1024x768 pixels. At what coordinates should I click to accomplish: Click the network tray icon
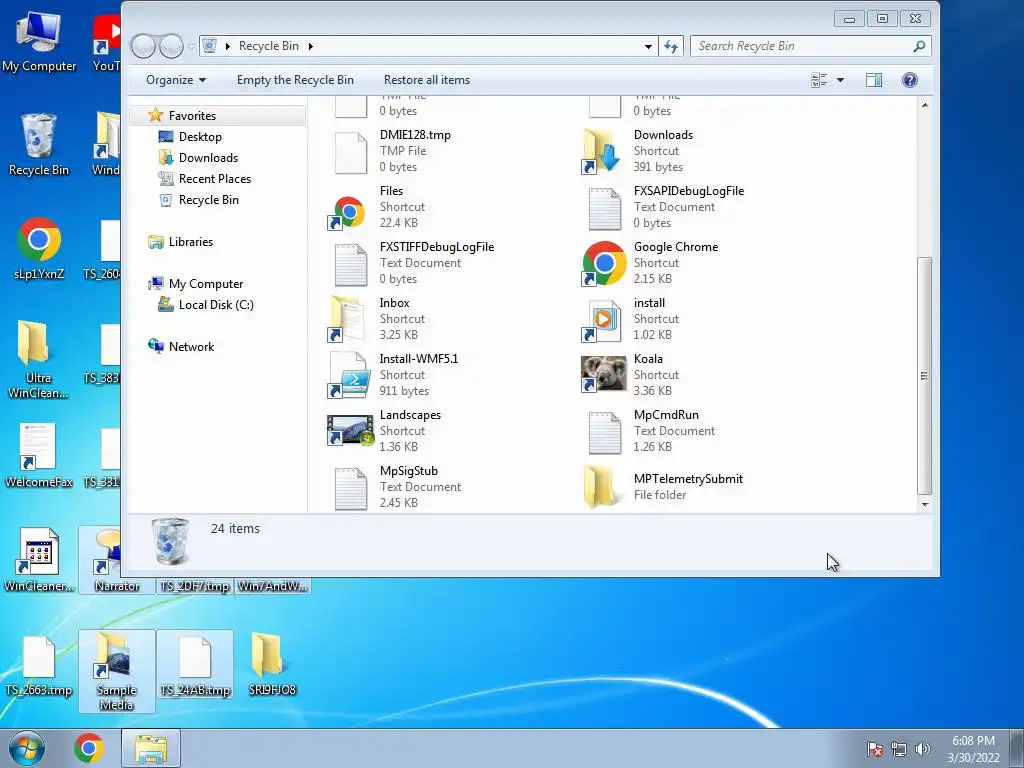(x=899, y=749)
